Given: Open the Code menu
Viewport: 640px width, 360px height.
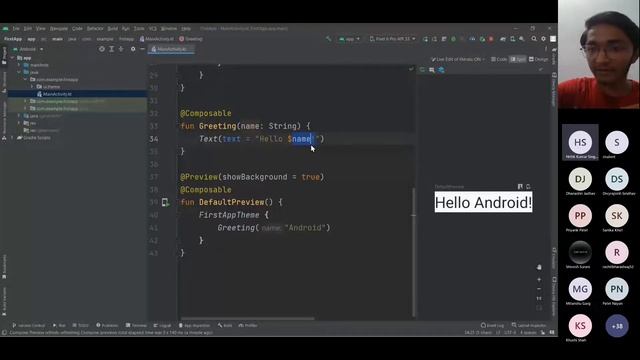Looking at the screenshot, I should point(77,29).
